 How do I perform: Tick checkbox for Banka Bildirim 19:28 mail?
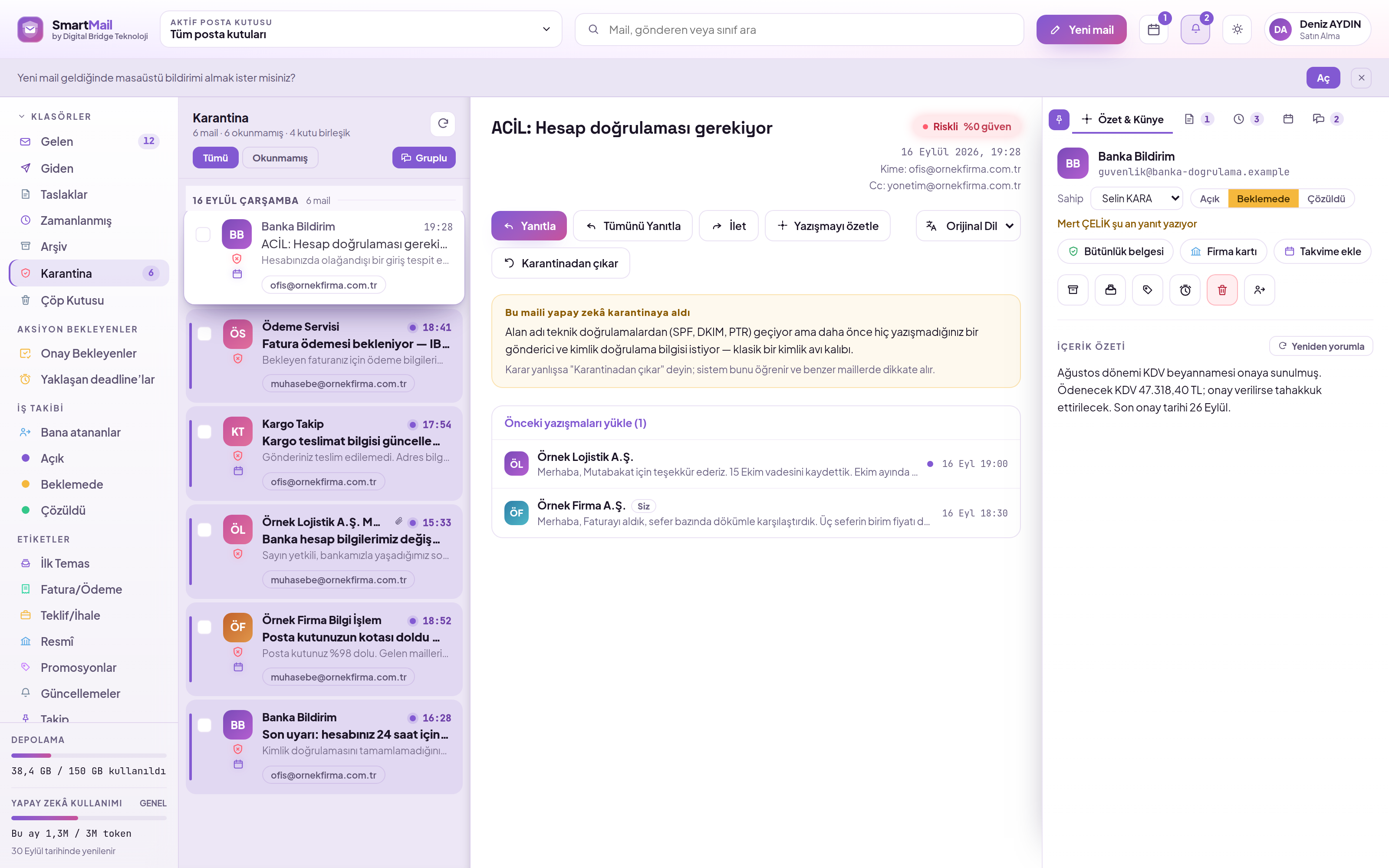(x=203, y=235)
